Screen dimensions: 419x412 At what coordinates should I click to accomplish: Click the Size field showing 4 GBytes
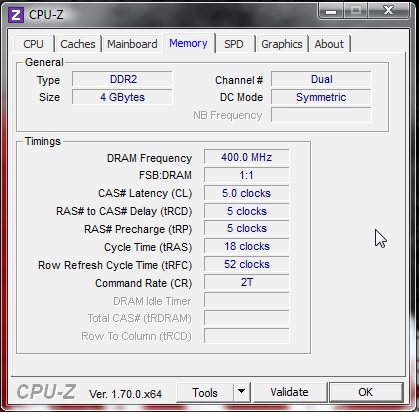pyautogui.click(x=123, y=97)
